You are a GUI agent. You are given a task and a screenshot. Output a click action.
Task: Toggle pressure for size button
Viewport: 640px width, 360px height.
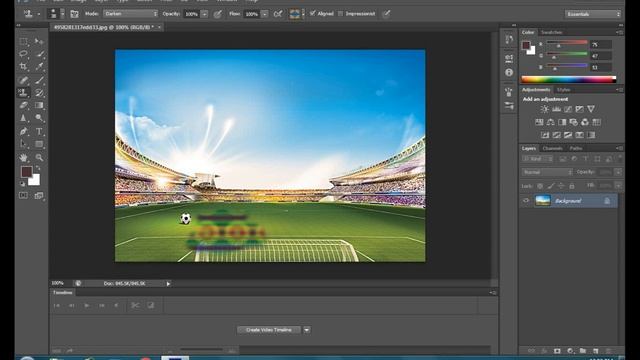pyautogui.click(x=386, y=14)
